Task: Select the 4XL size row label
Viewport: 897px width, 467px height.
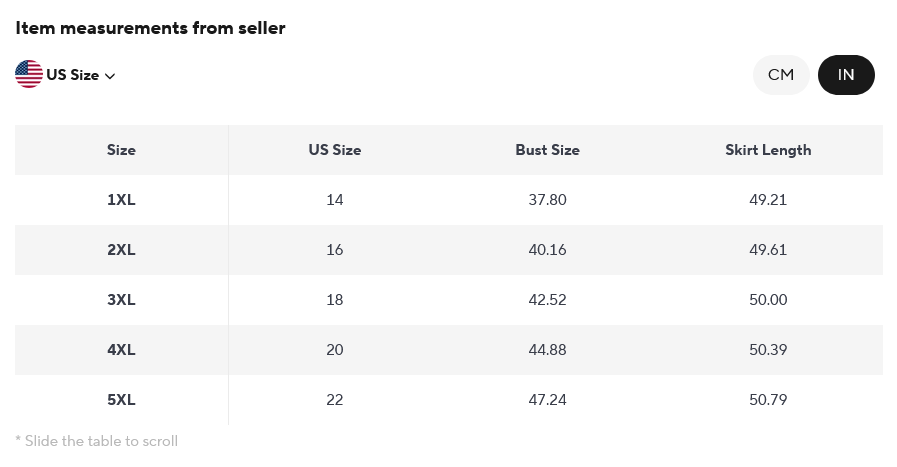Action: 121,350
